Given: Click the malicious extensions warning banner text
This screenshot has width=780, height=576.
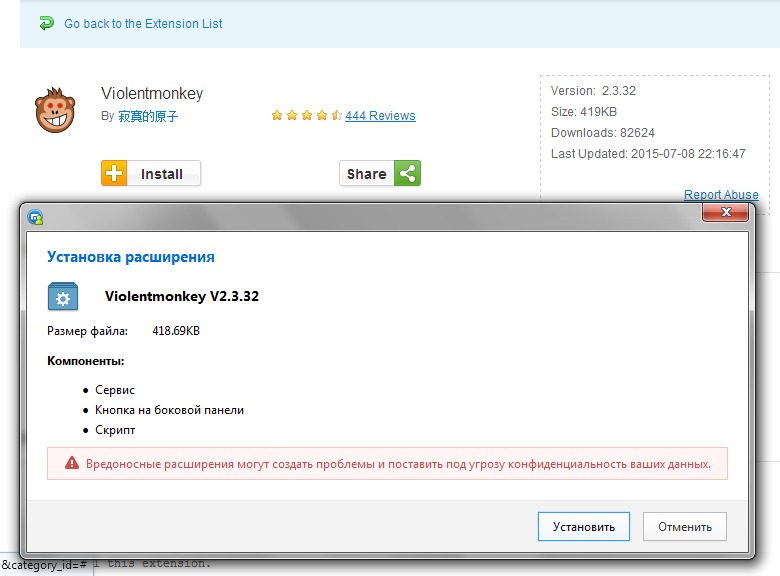Looking at the screenshot, I should pyautogui.click(x=398, y=464).
